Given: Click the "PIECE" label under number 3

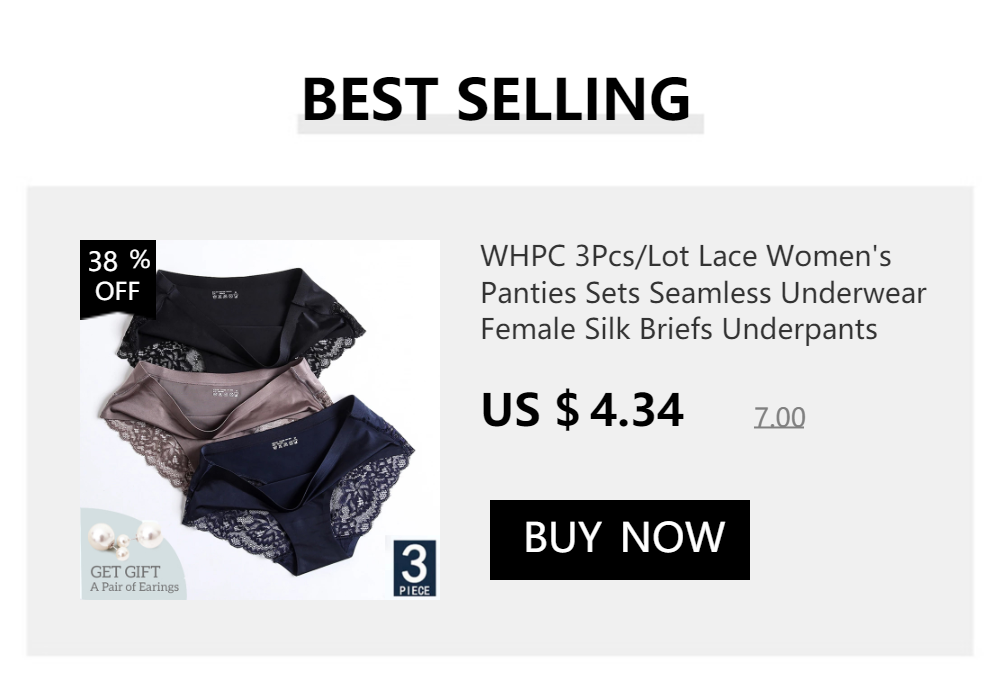Looking at the screenshot, I should (x=415, y=590).
